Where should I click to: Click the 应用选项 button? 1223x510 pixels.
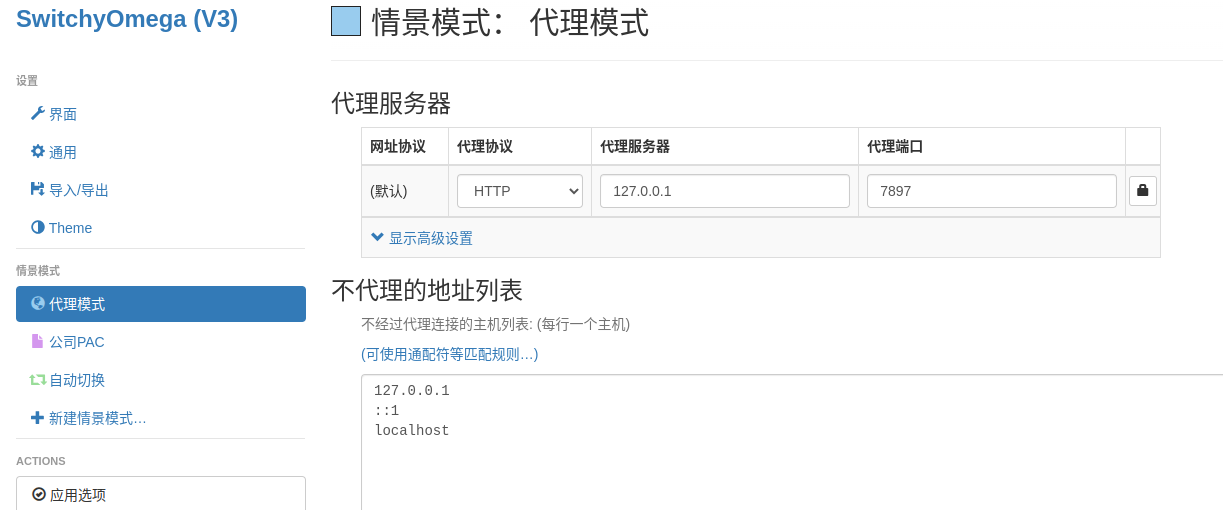[x=161, y=493]
